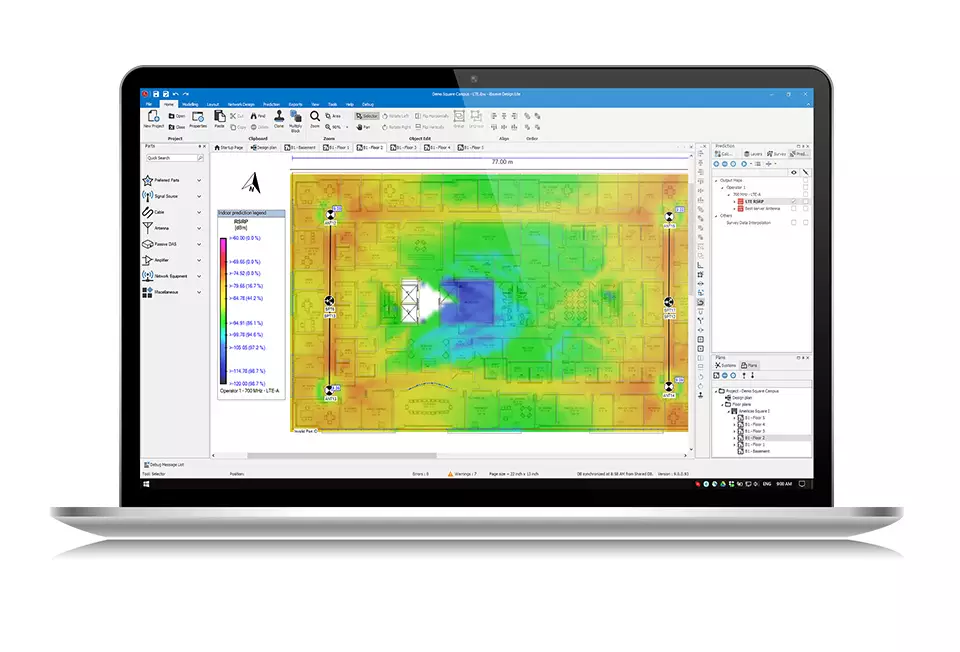Screen dimensions: 960x652
Task: Open the Debug Message List
Action: click(x=163, y=465)
